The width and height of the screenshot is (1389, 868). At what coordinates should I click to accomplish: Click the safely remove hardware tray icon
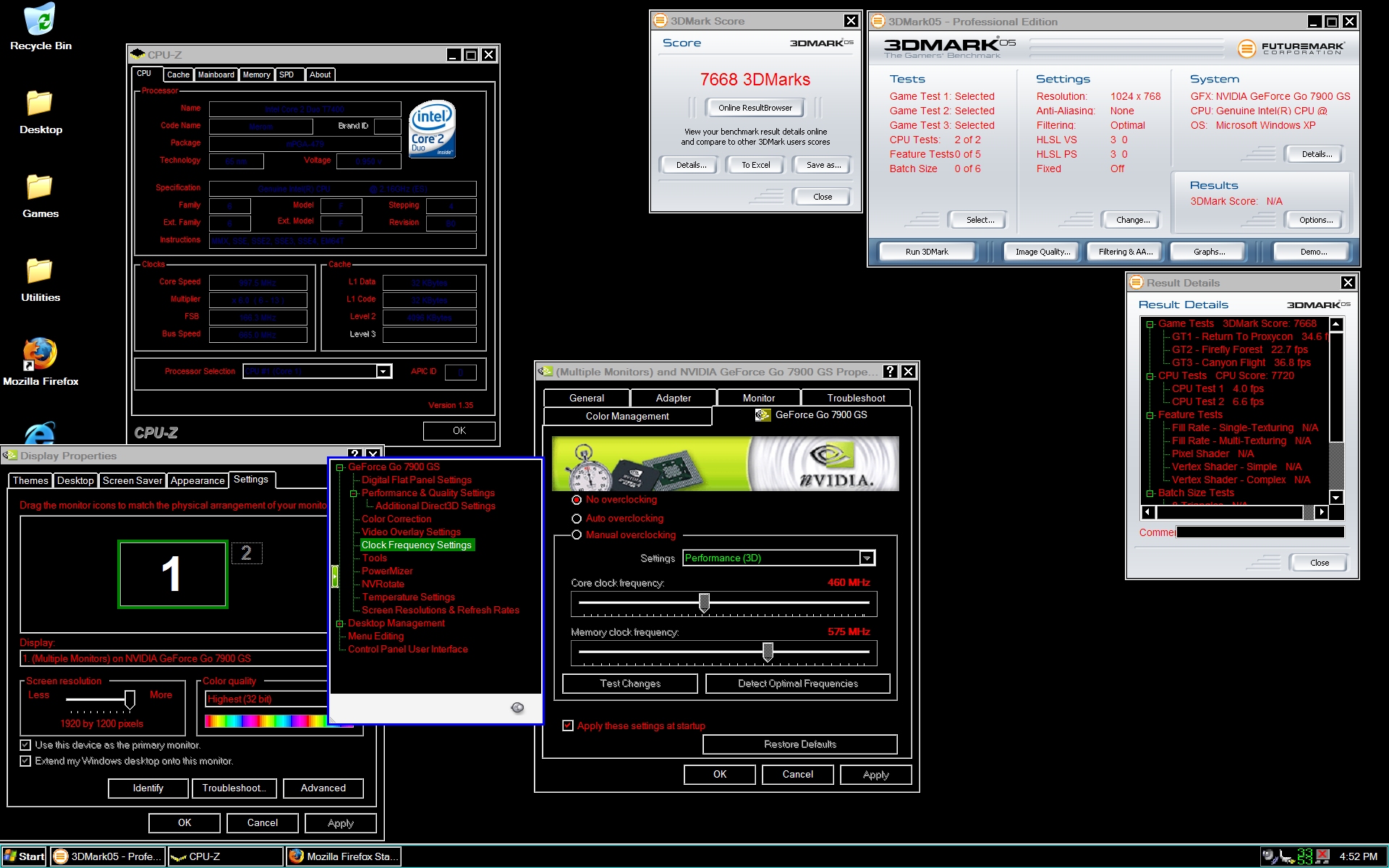1286,856
